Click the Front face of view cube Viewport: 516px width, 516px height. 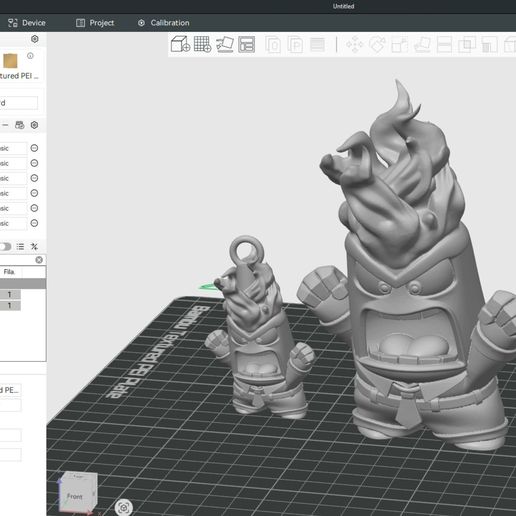tap(74, 496)
